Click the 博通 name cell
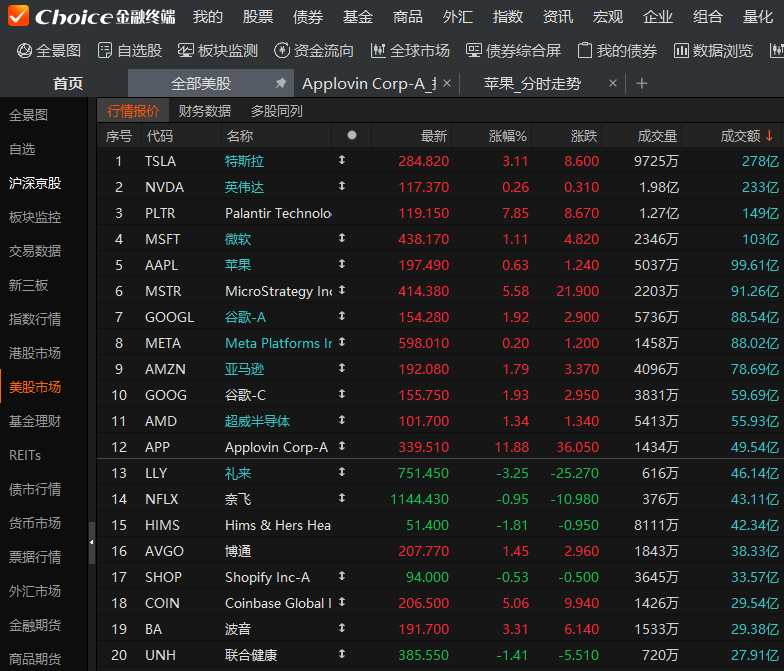The image size is (784, 671). 238,551
